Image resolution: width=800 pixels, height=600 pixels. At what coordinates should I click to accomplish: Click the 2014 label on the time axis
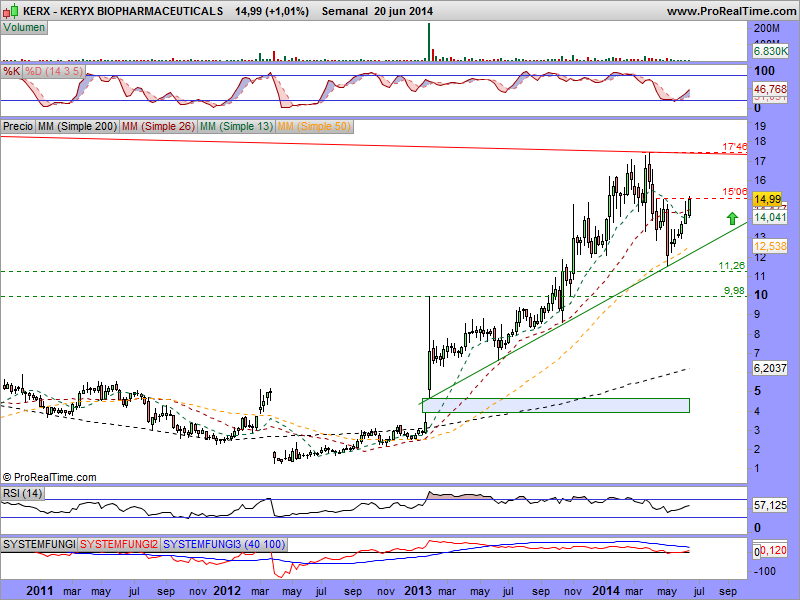[x=606, y=591]
